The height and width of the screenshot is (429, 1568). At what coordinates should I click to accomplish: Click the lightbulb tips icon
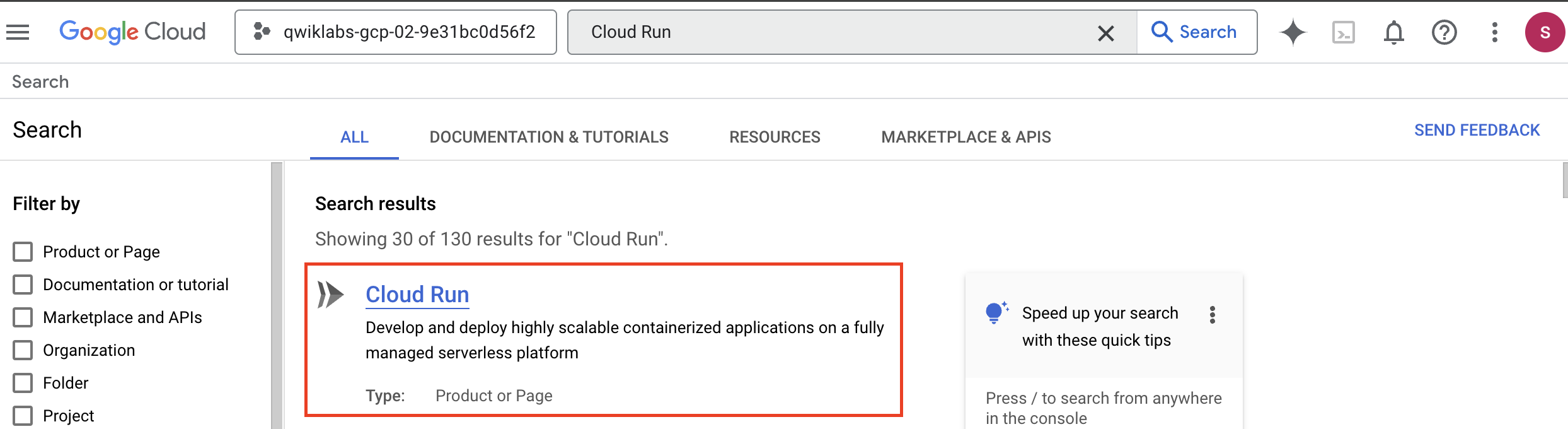996,312
